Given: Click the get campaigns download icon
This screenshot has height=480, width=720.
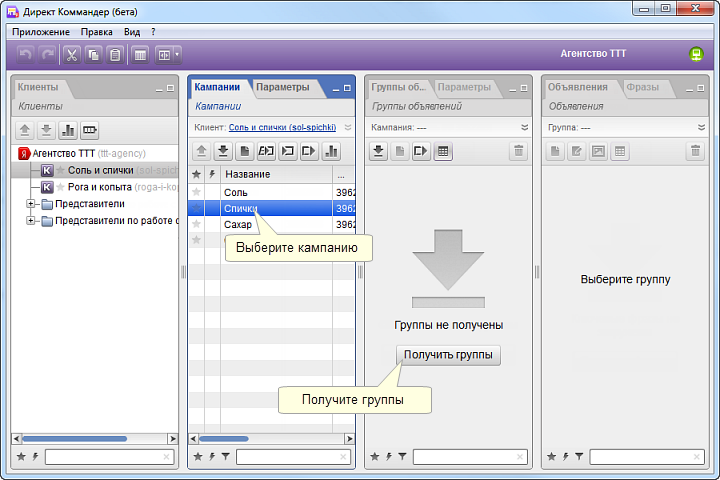Looking at the screenshot, I should (x=223, y=151).
